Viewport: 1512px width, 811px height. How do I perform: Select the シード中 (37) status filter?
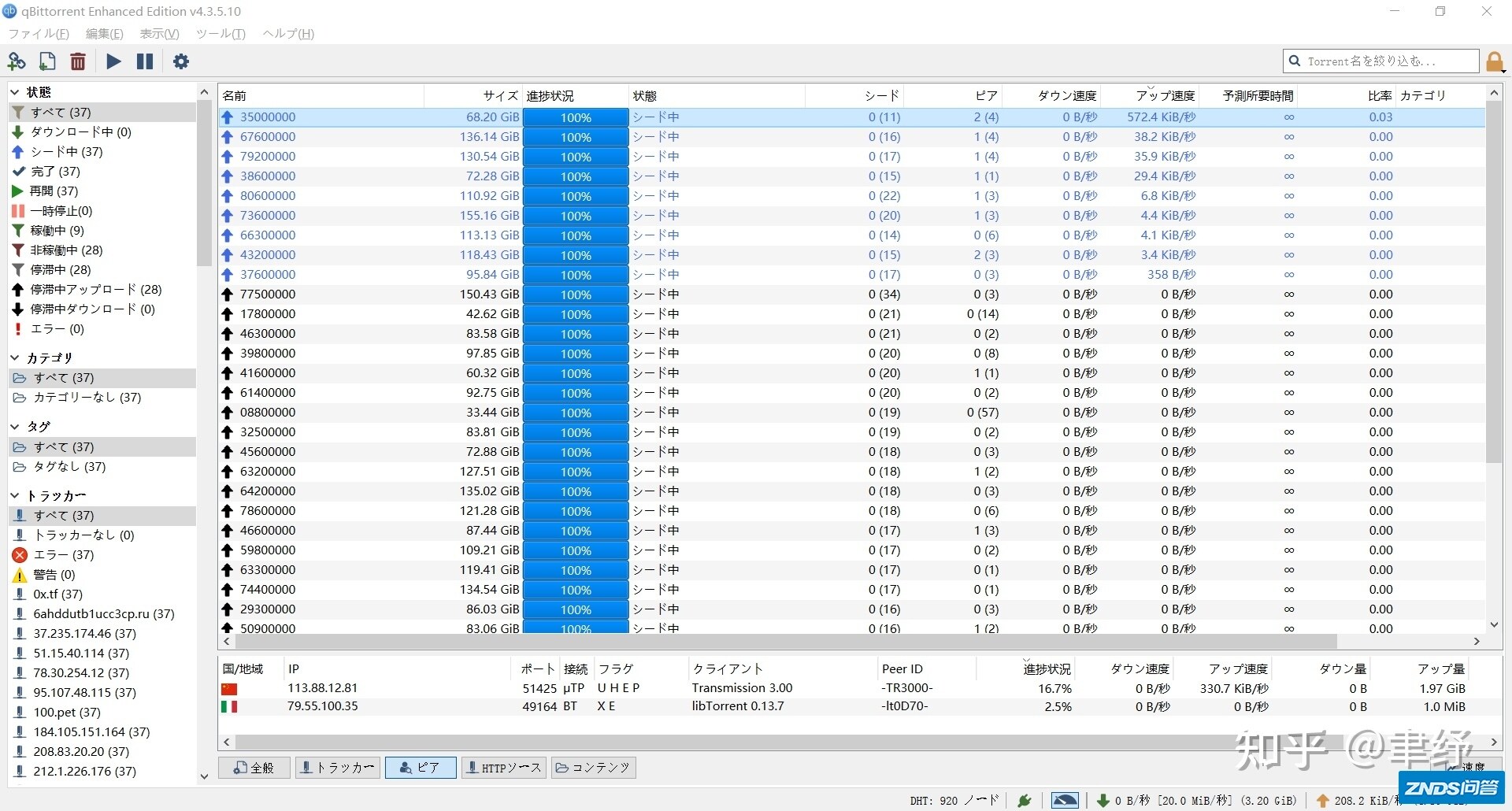pos(102,152)
